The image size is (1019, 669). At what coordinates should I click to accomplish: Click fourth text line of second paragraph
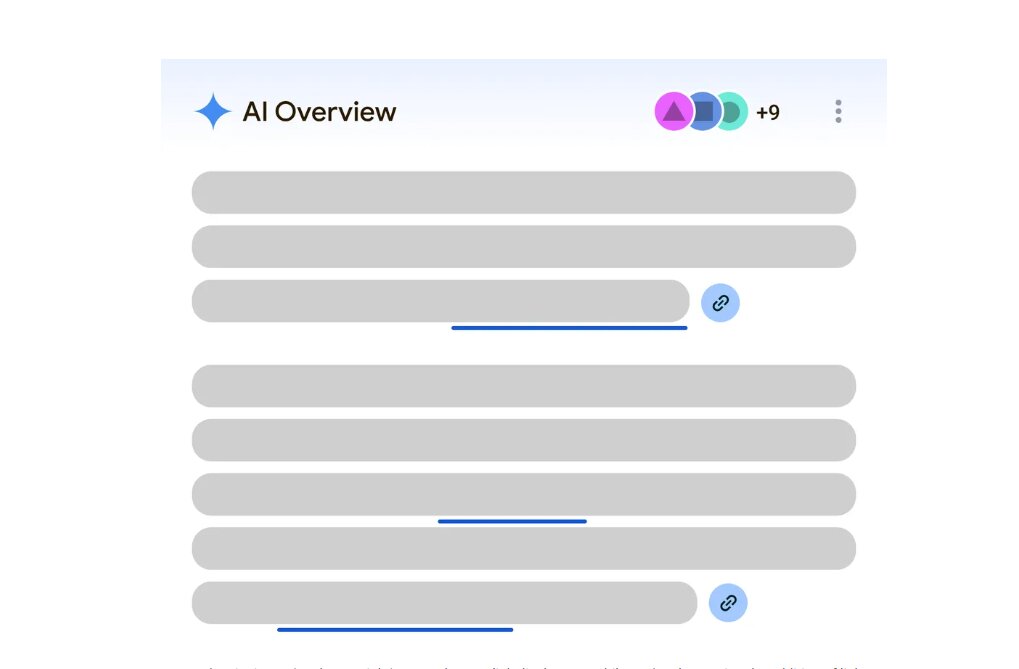pyautogui.click(x=523, y=548)
